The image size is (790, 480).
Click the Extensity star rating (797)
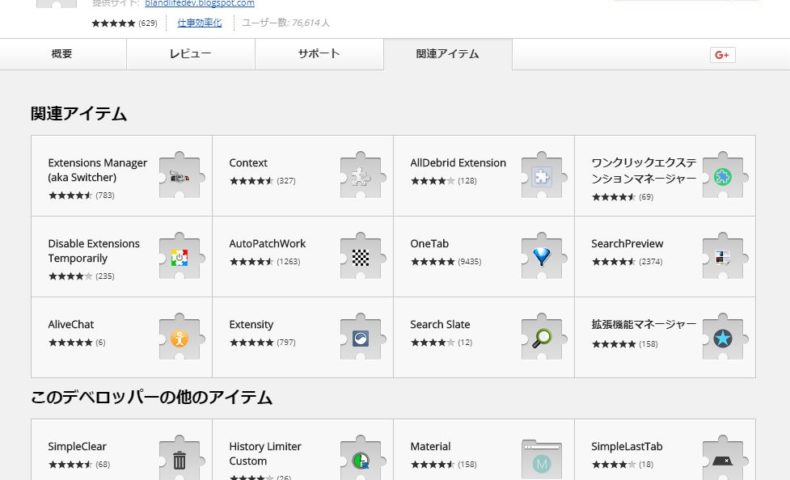[262, 342]
